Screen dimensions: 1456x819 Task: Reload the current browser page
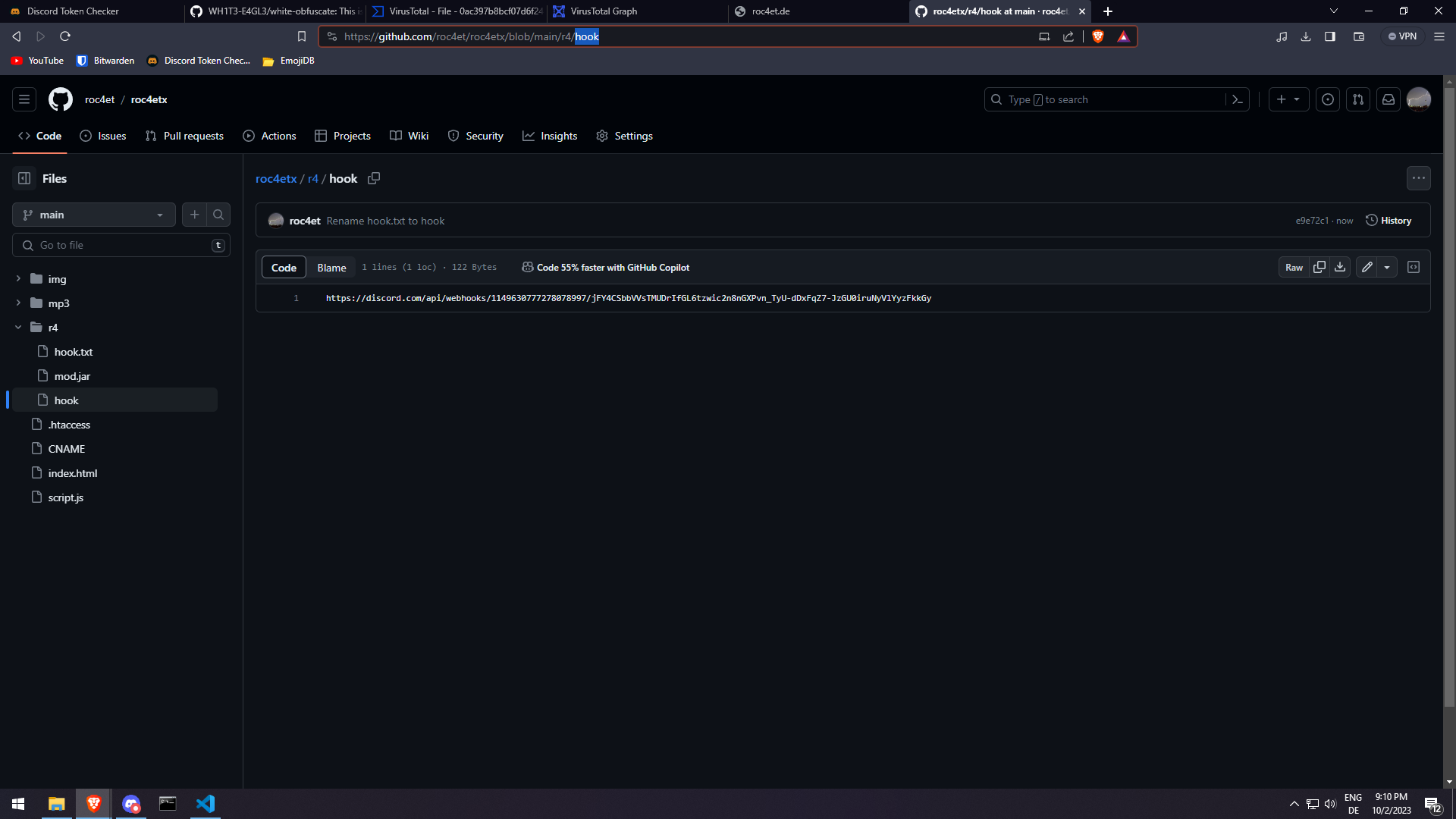tap(65, 36)
